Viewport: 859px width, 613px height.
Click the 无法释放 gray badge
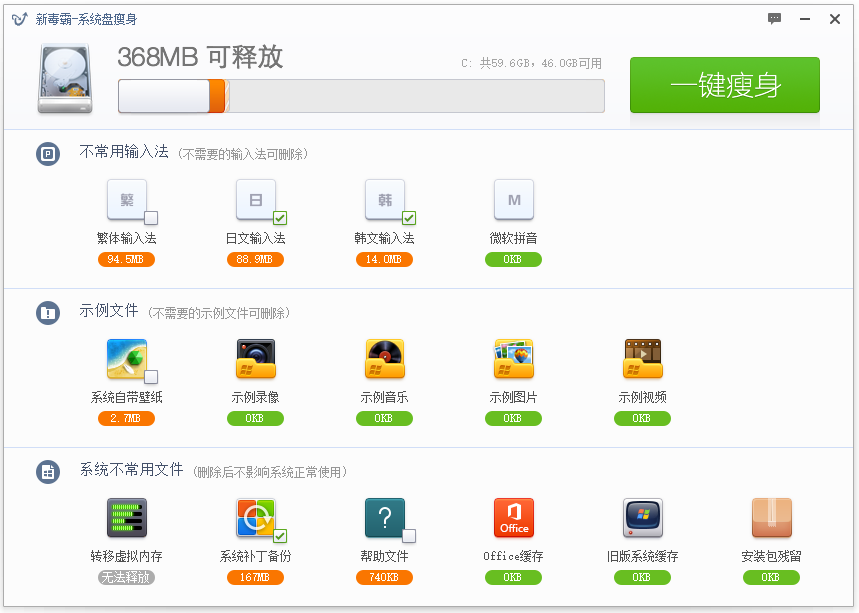[127, 577]
